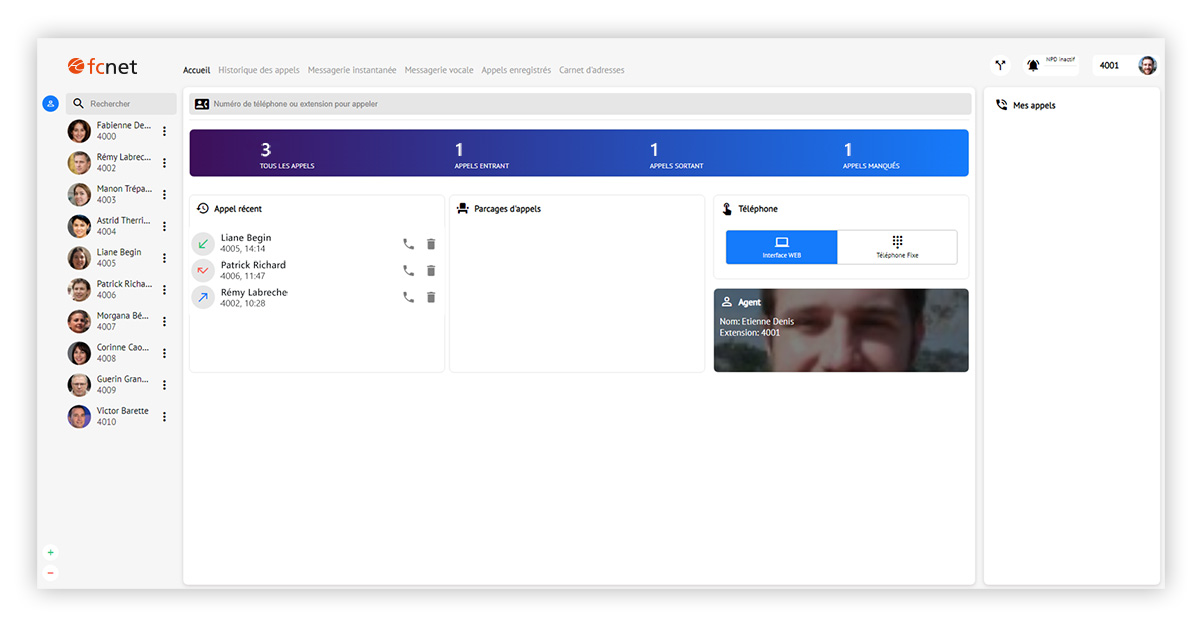Click the red minus zoom-out icon

pos(51,573)
